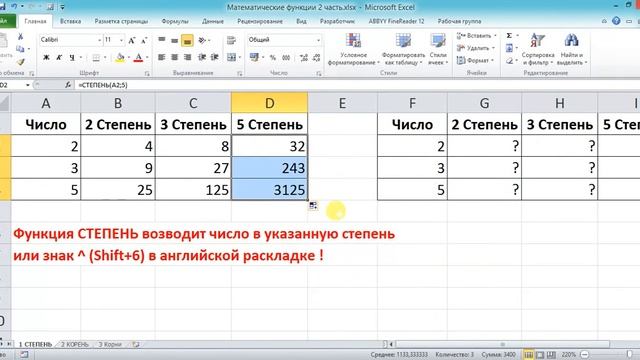The width and height of the screenshot is (640, 360).
Task: Toggle italic К formatting
Action: 59,58
